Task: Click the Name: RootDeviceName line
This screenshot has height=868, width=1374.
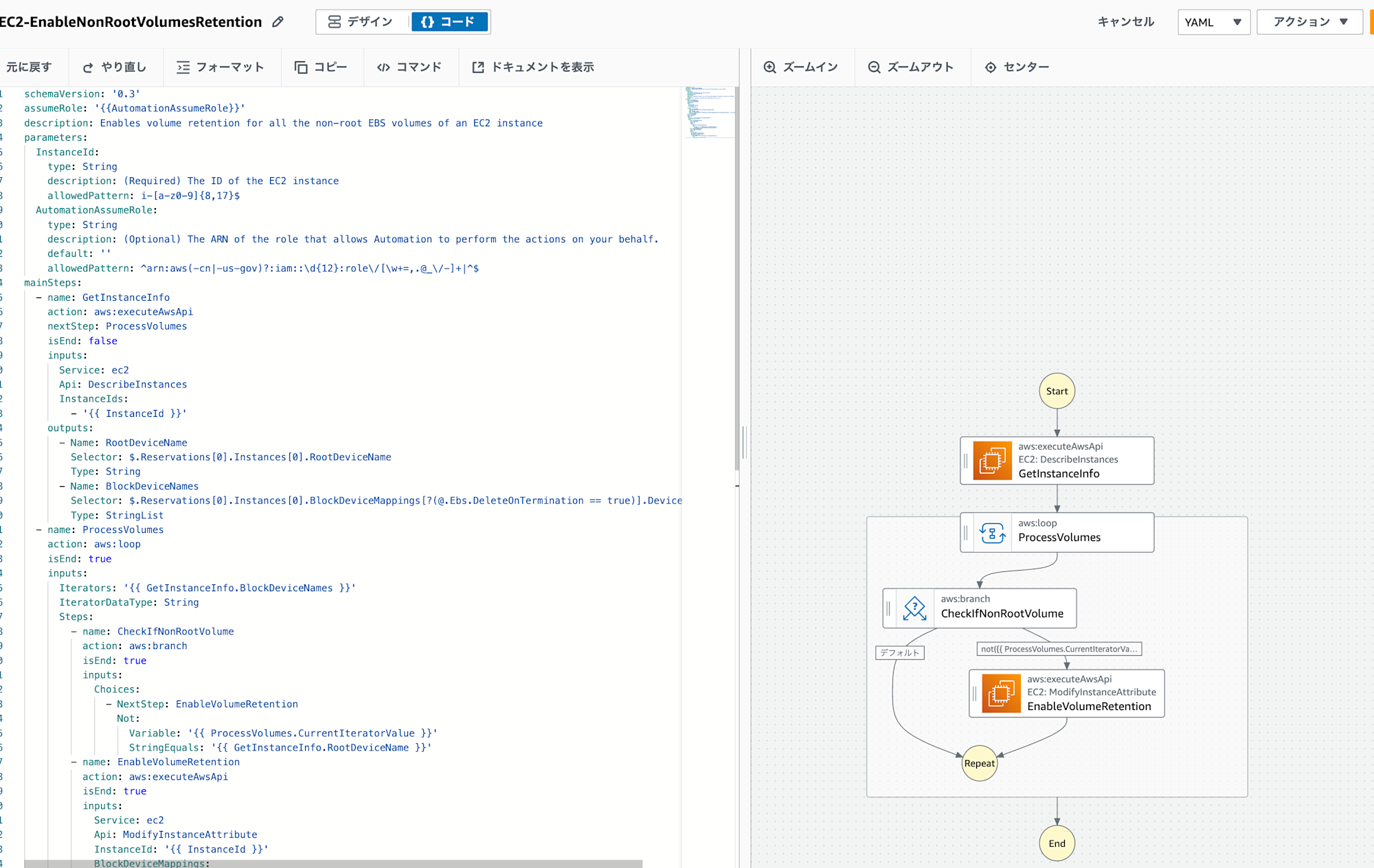Action: pos(128,443)
